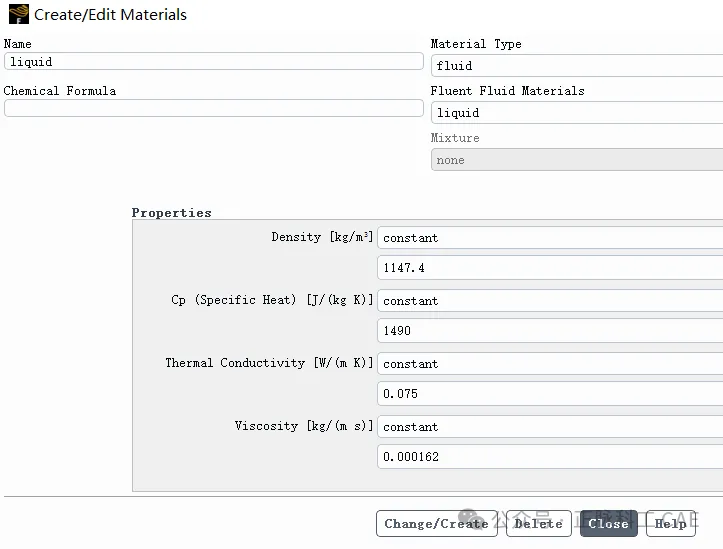Click the Fluent application icon in title bar

[x=18, y=14]
